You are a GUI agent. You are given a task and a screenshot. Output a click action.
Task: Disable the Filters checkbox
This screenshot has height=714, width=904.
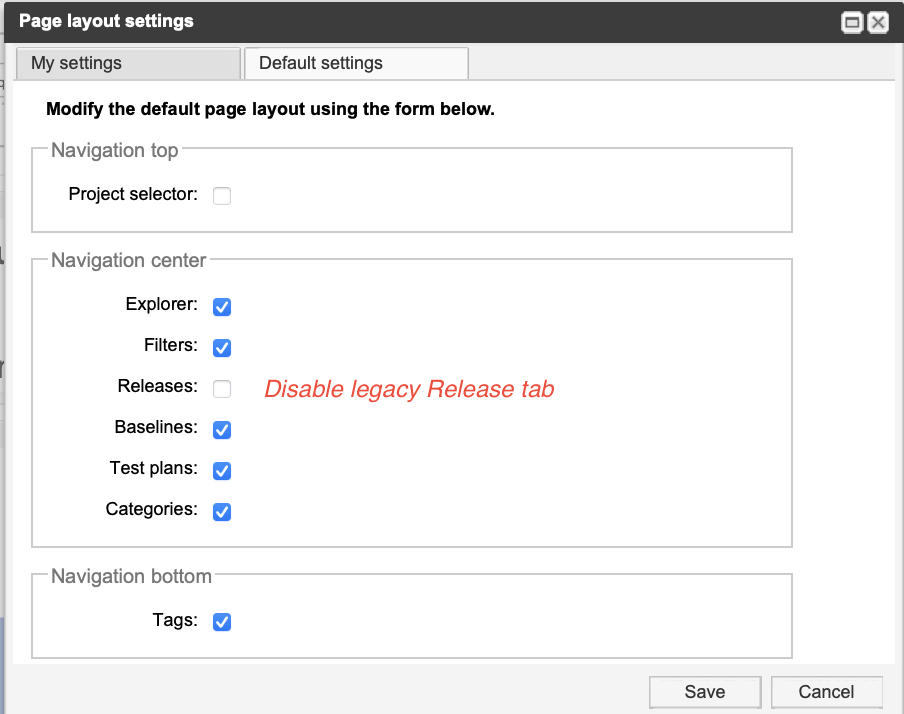222,348
